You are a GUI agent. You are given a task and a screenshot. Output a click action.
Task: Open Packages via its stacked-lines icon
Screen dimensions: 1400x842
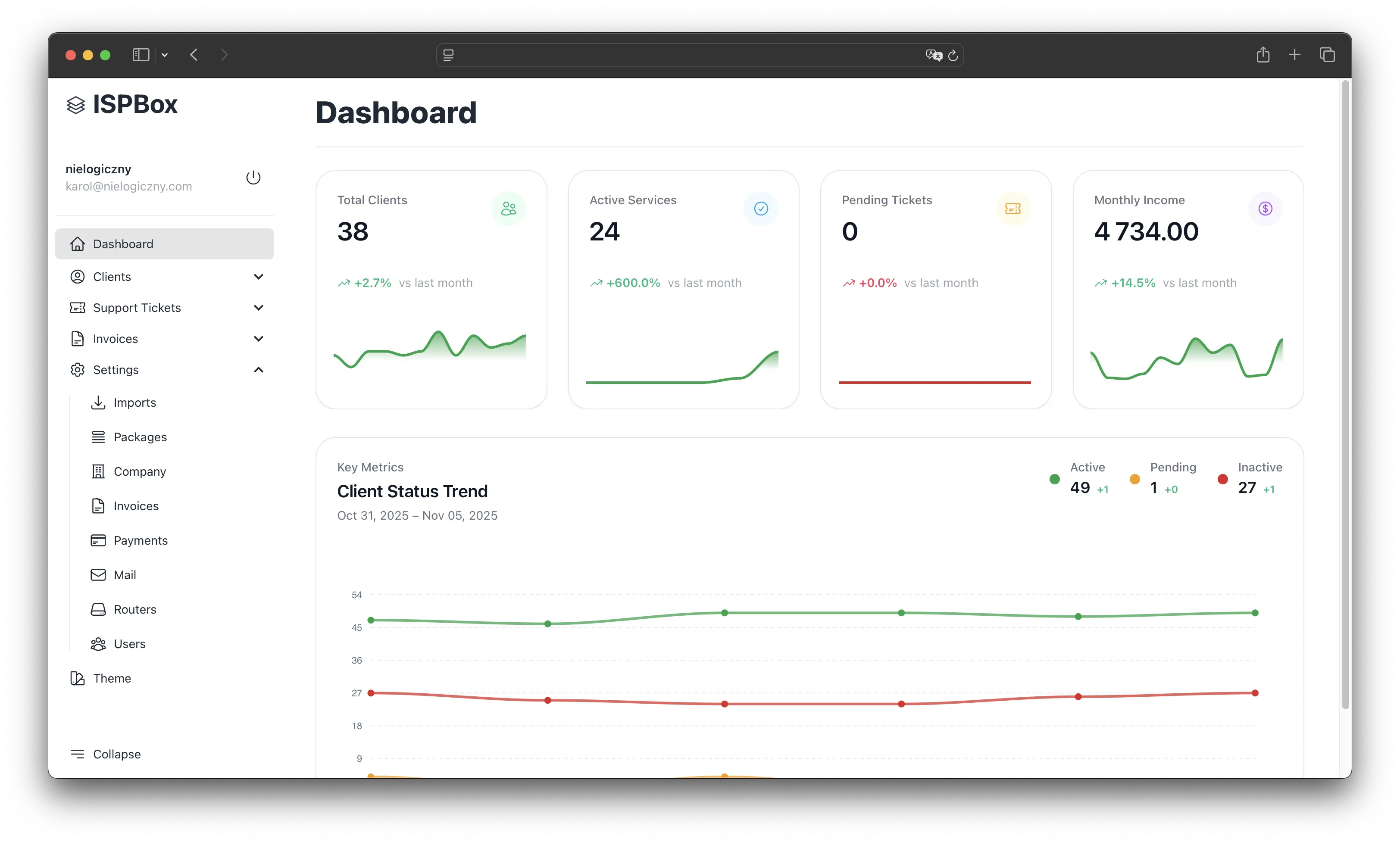(x=98, y=437)
